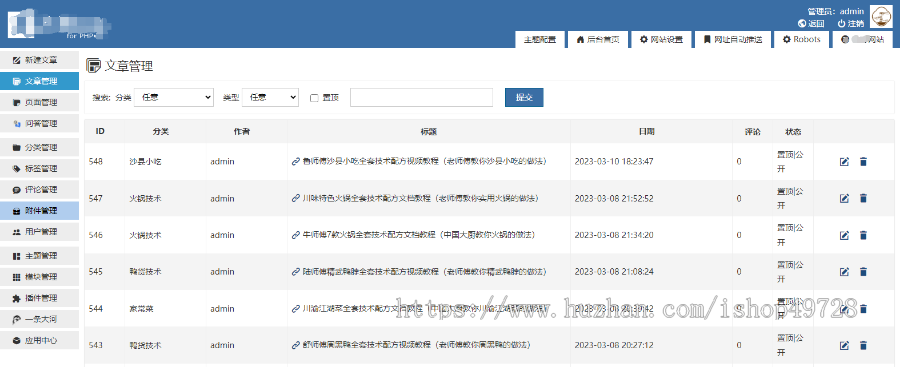Image resolution: width=900 pixels, height=367 pixels.
Task: Click the 提交 search button
Action: pyautogui.click(x=524, y=98)
